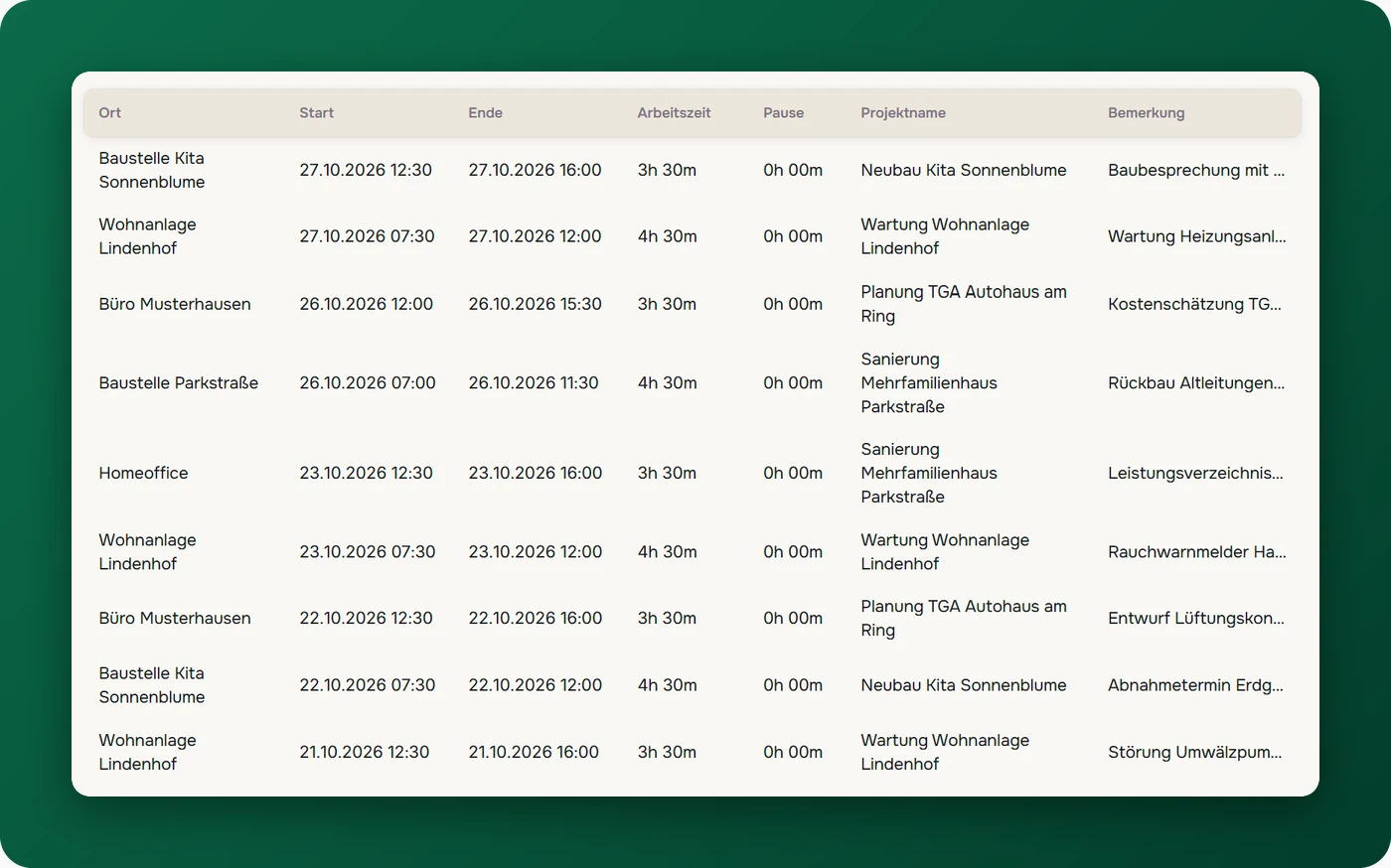
Task: Click the Start column header
Action: coord(316,113)
